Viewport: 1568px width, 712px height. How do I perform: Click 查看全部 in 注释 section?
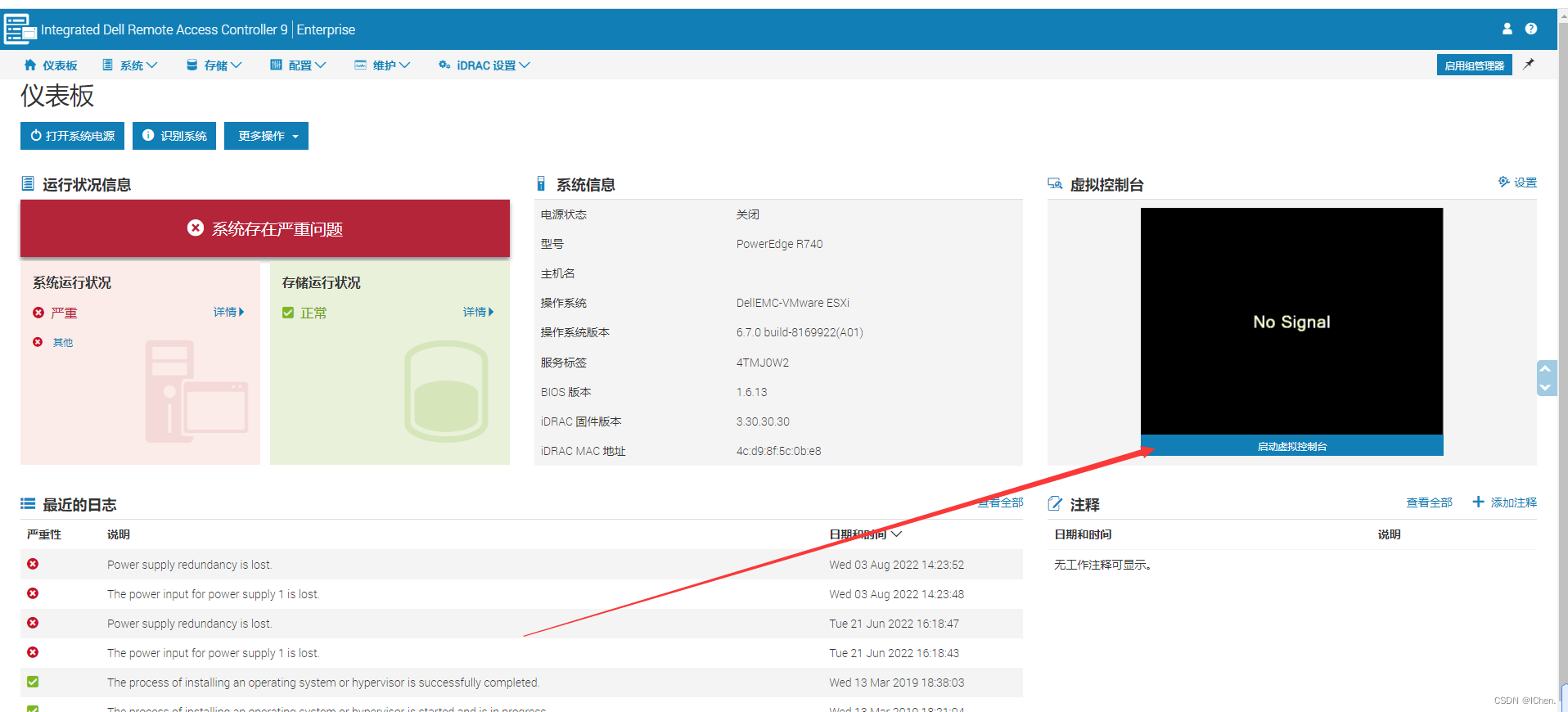coord(1429,502)
